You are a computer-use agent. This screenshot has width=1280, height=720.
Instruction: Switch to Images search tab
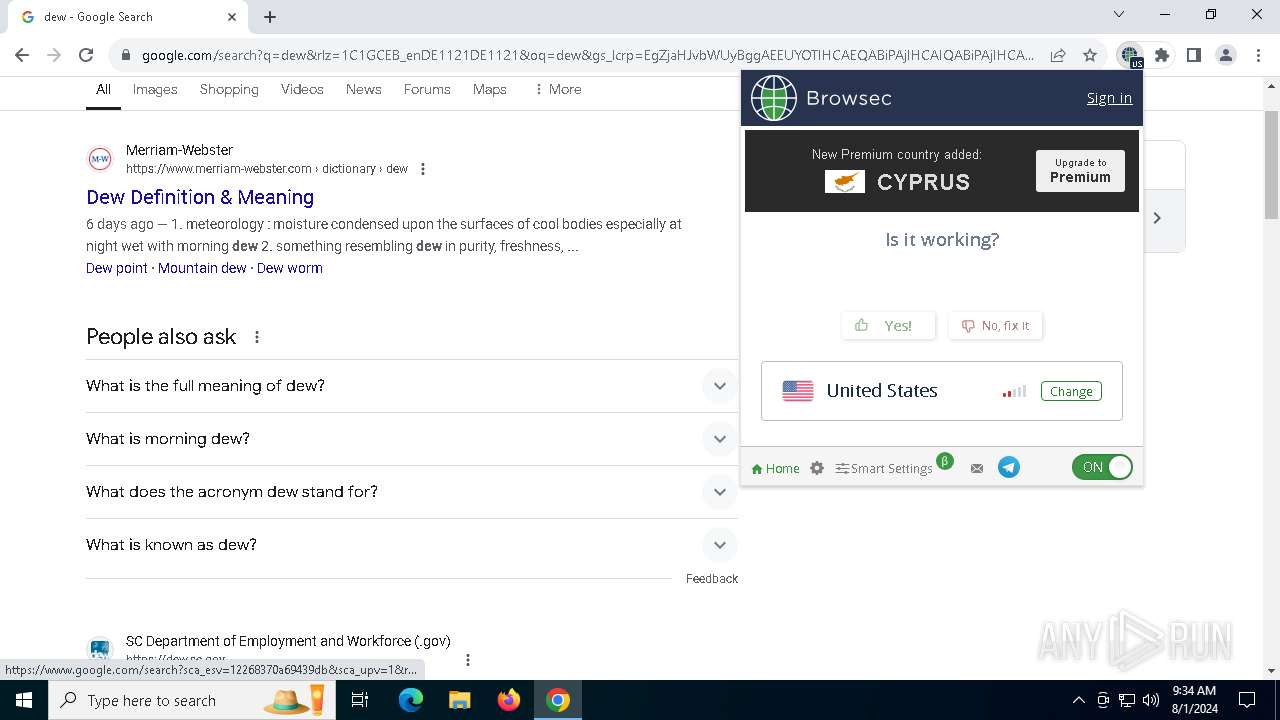[x=155, y=89]
